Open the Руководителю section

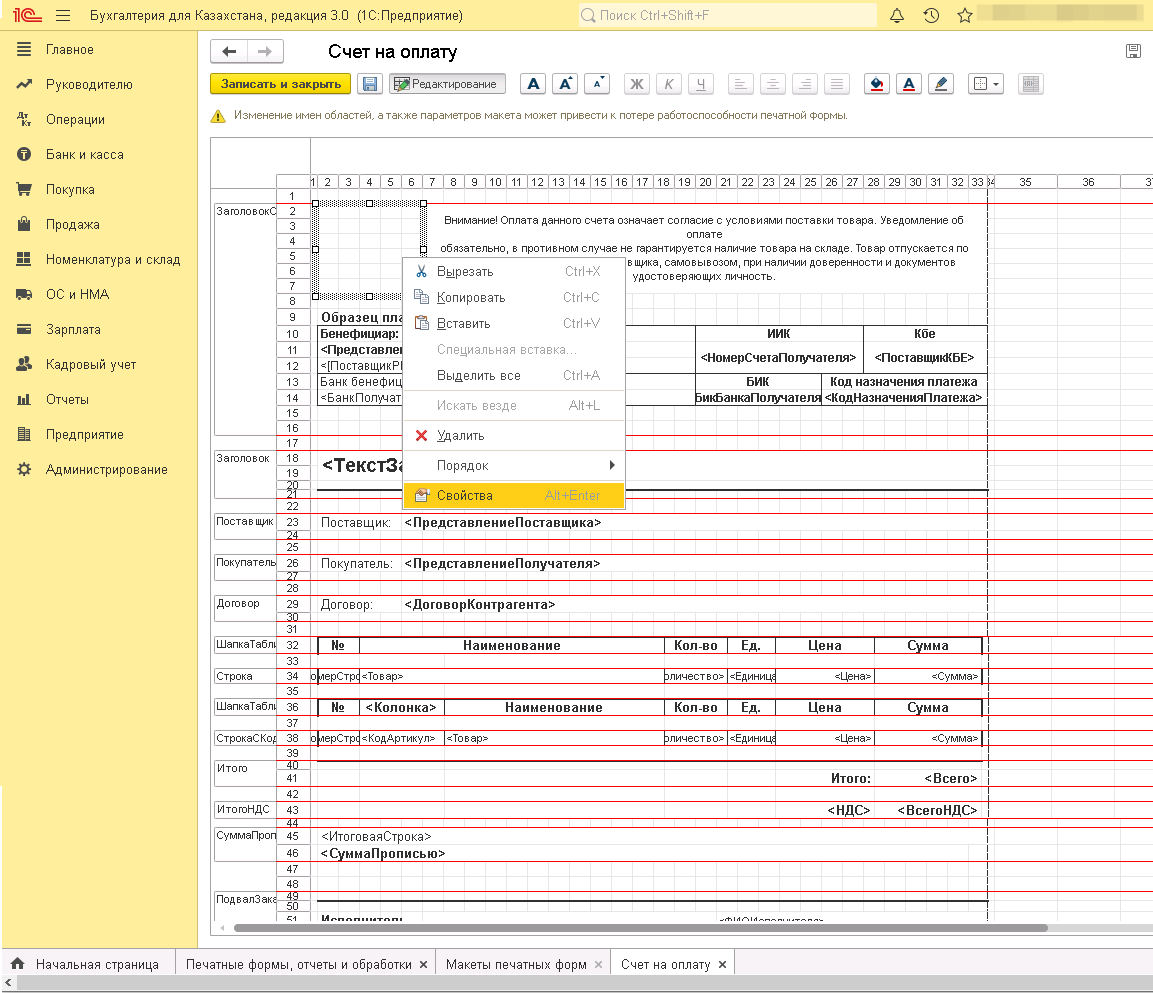click(99, 85)
